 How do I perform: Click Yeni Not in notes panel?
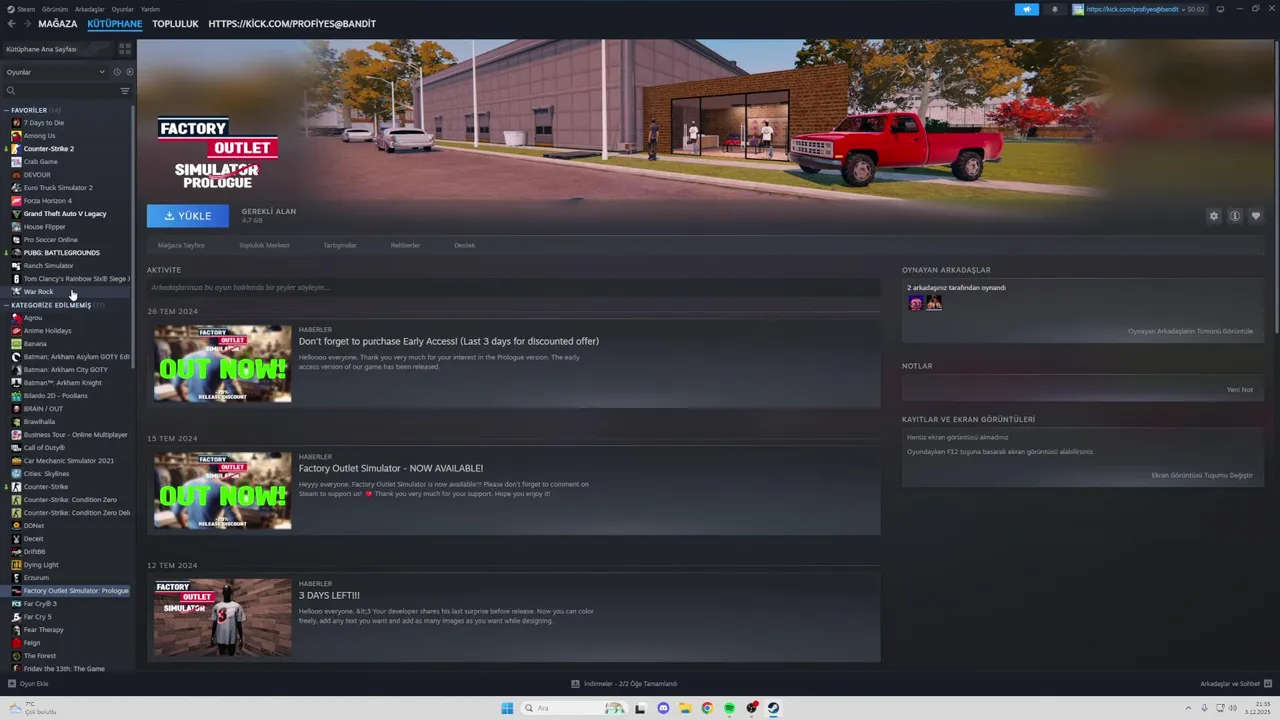[x=1239, y=390]
